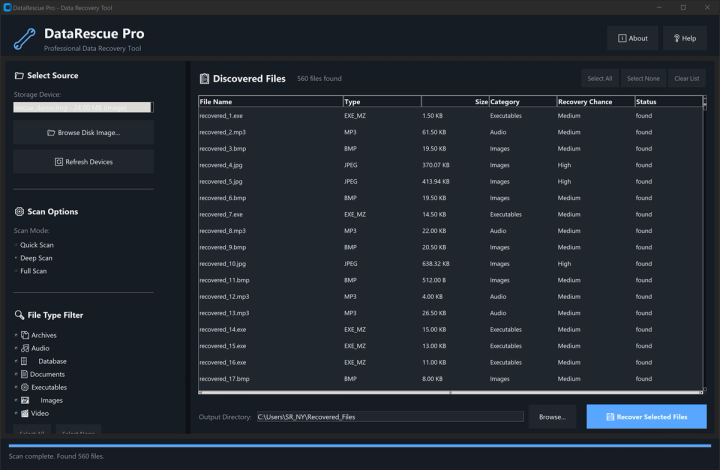Sort by the Category column header
The image size is (720, 470).
pyautogui.click(x=523, y=101)
